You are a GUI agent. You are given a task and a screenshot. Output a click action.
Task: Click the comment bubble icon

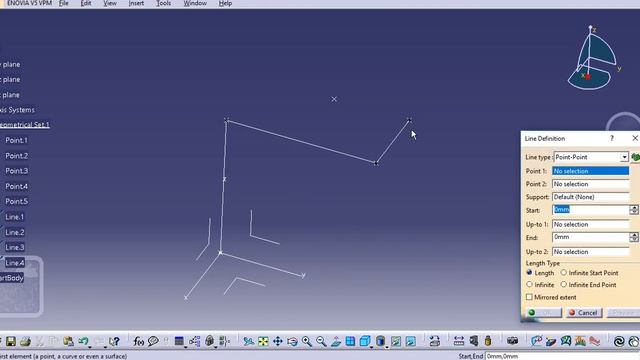(x=153, y=341)
